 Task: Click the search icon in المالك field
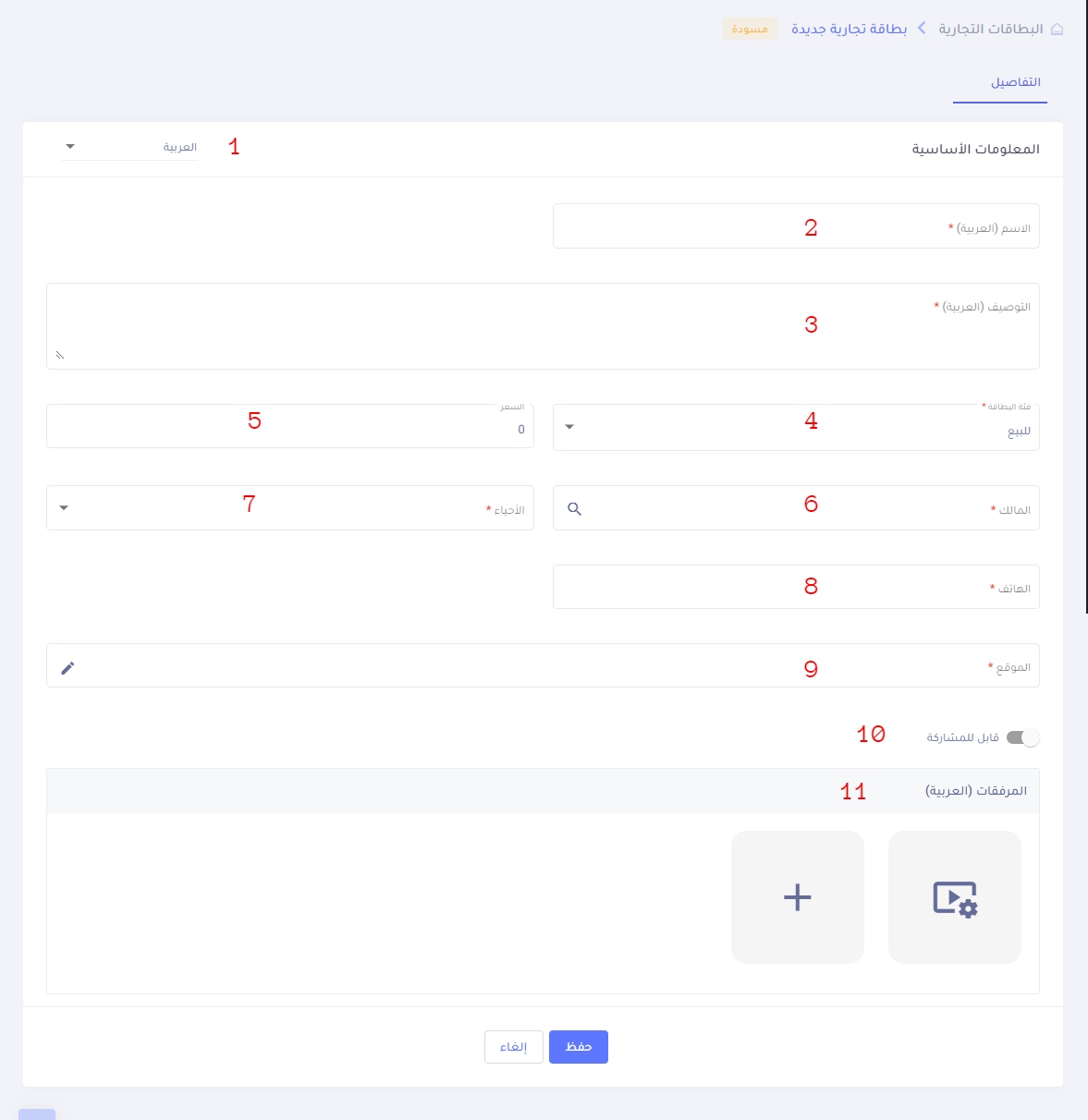pyautogui.click(x=574, y=509)
